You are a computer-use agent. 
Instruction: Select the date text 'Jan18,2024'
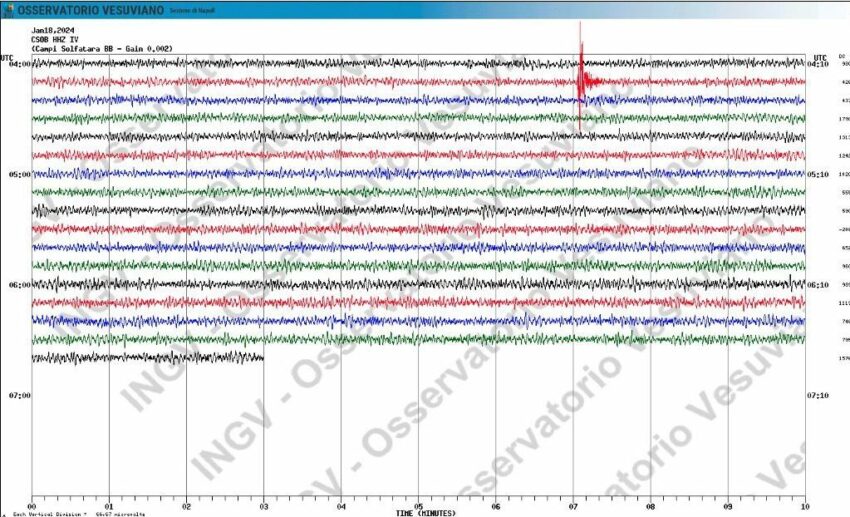[53, 30]
